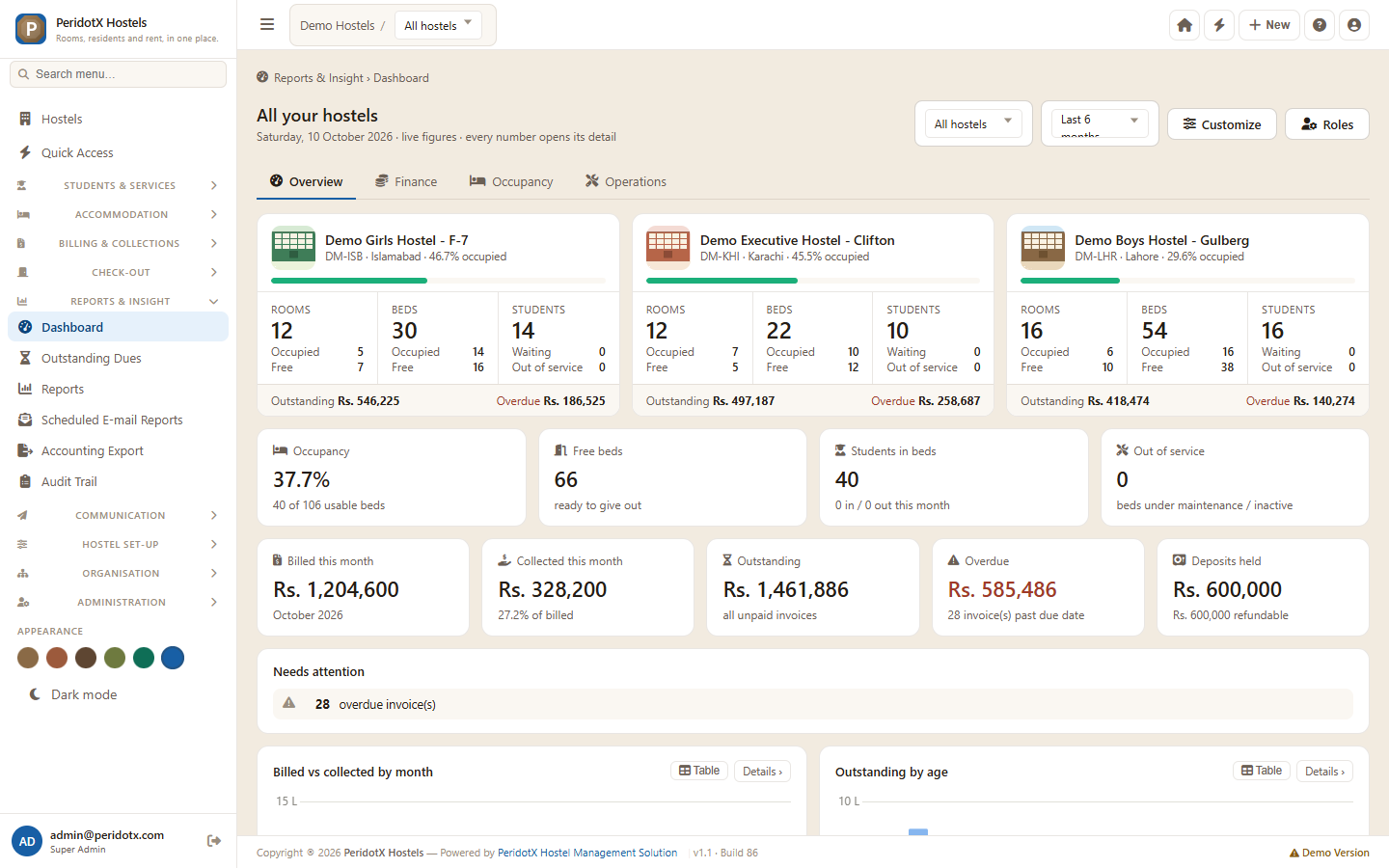Screen dimensions: 1389x868
Task: Switch to the Occupancy tab
Action: coord(511,181)
